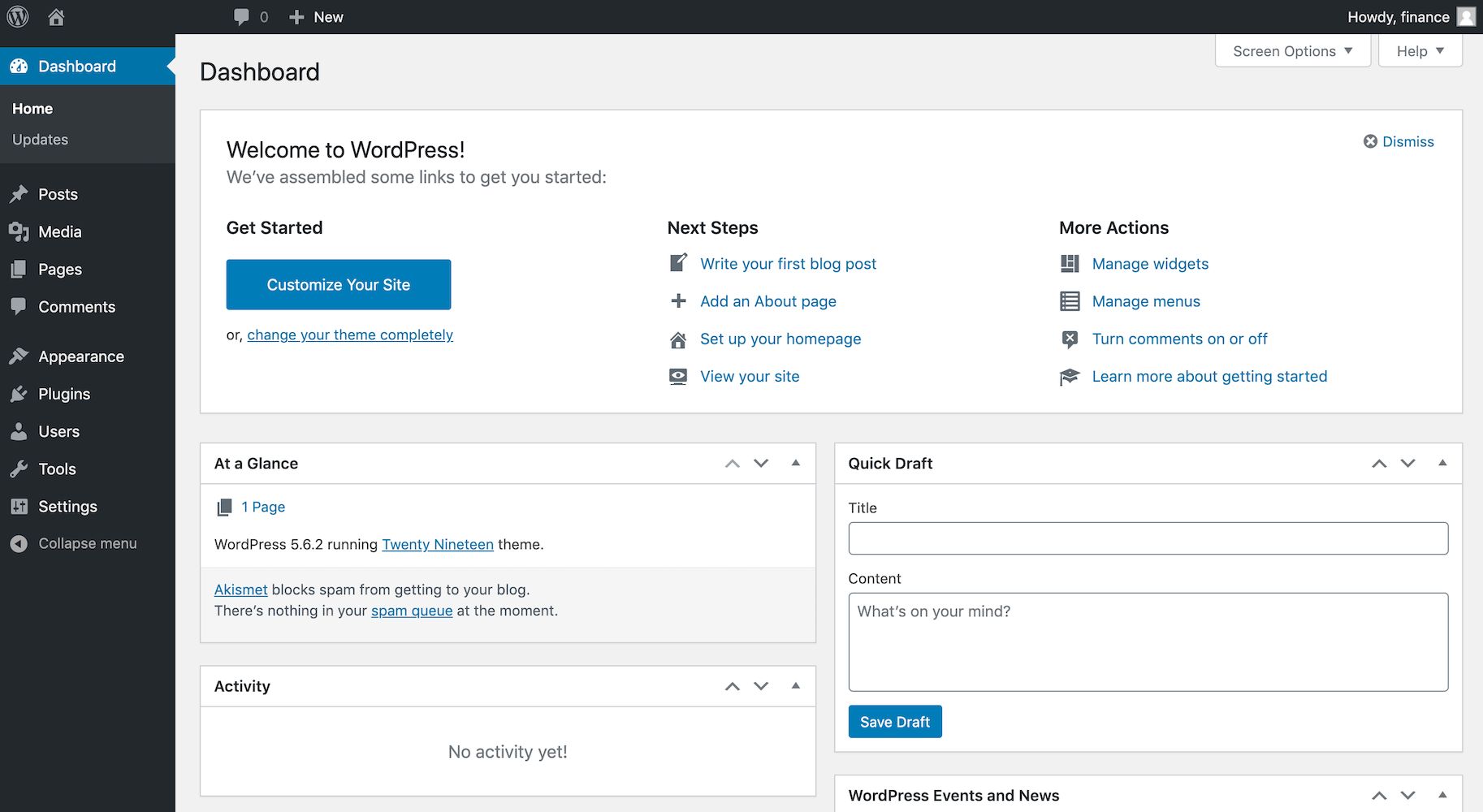
Task: Select the Home submenu item
Action: pos(32,109)
